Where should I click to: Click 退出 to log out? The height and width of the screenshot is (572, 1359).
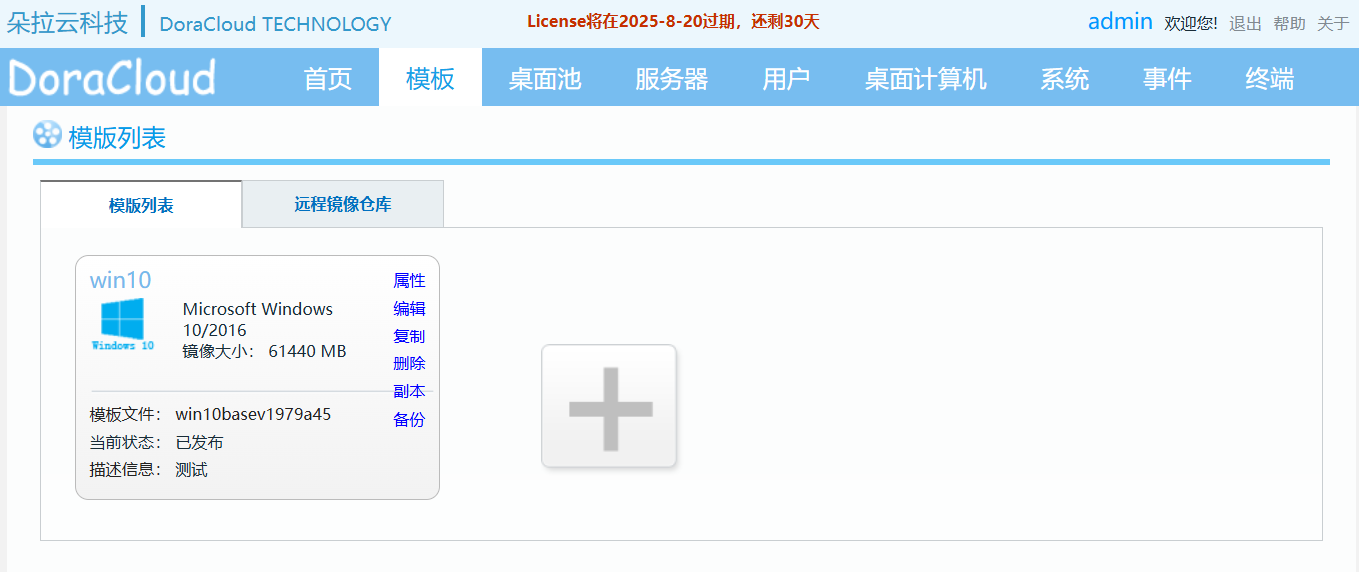coord(1245,24)
